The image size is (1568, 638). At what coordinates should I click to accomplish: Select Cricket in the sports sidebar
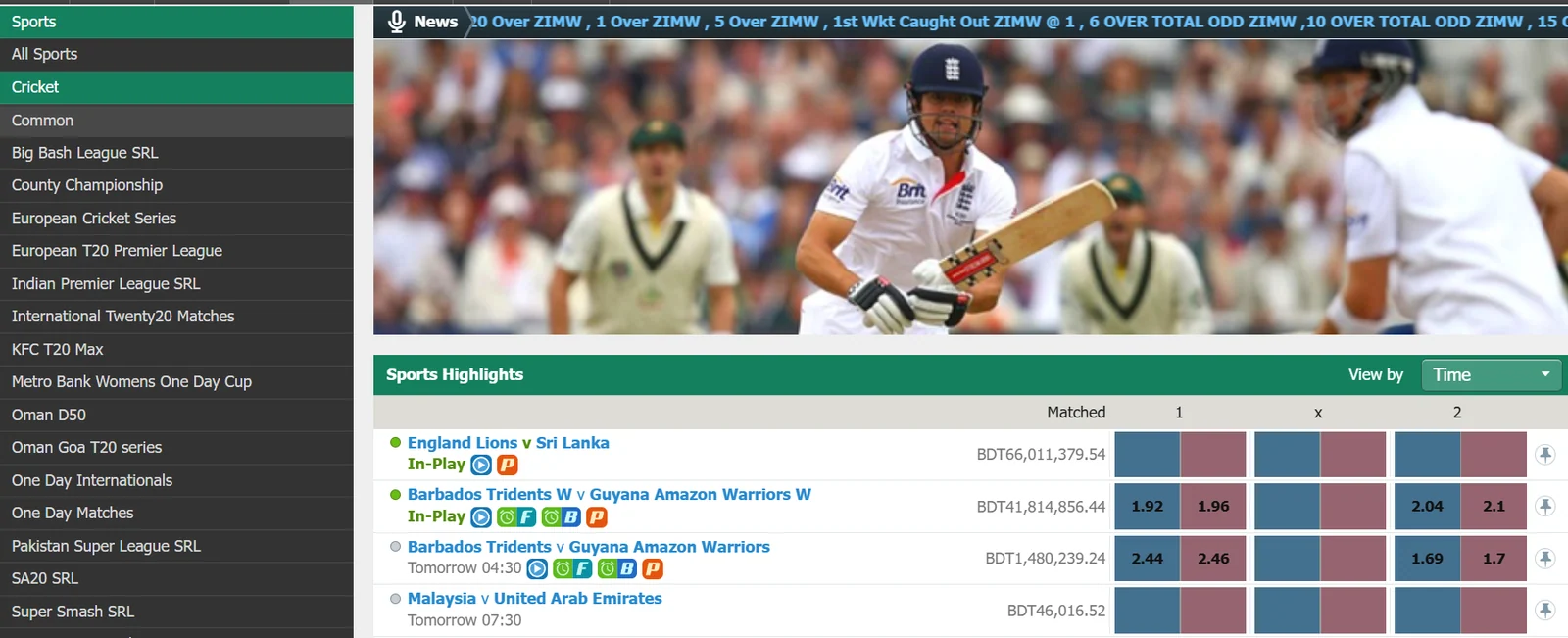[x=176, y=87]
